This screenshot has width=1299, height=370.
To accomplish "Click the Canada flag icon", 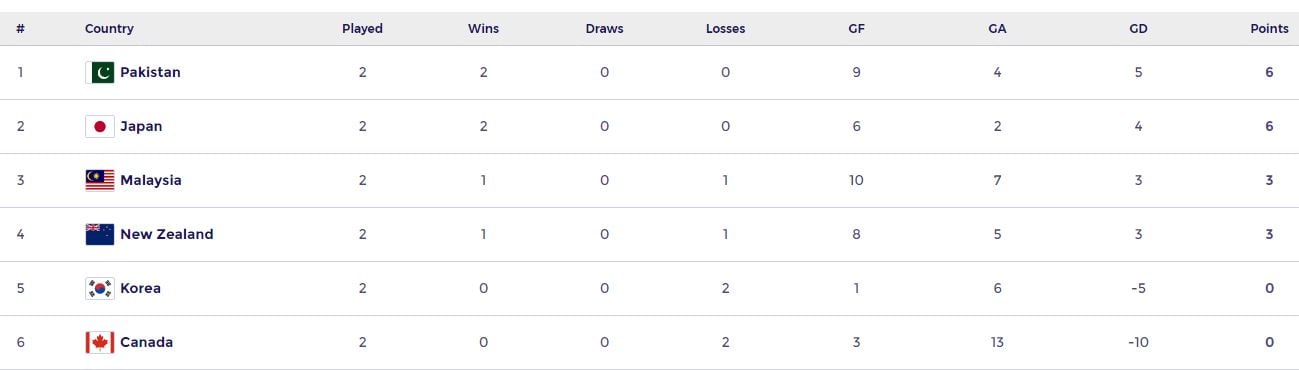I will (100, 342).
